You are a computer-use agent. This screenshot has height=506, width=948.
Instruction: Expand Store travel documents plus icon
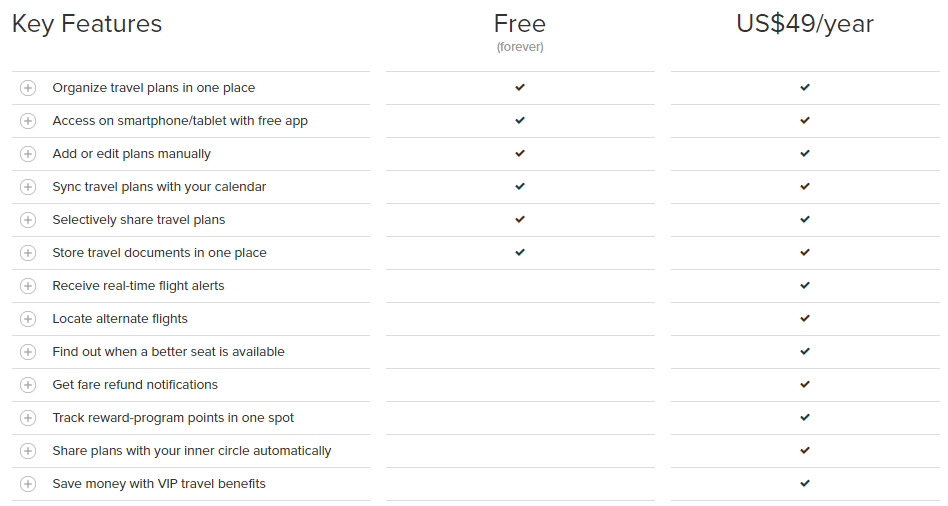[x=28, y=253]
